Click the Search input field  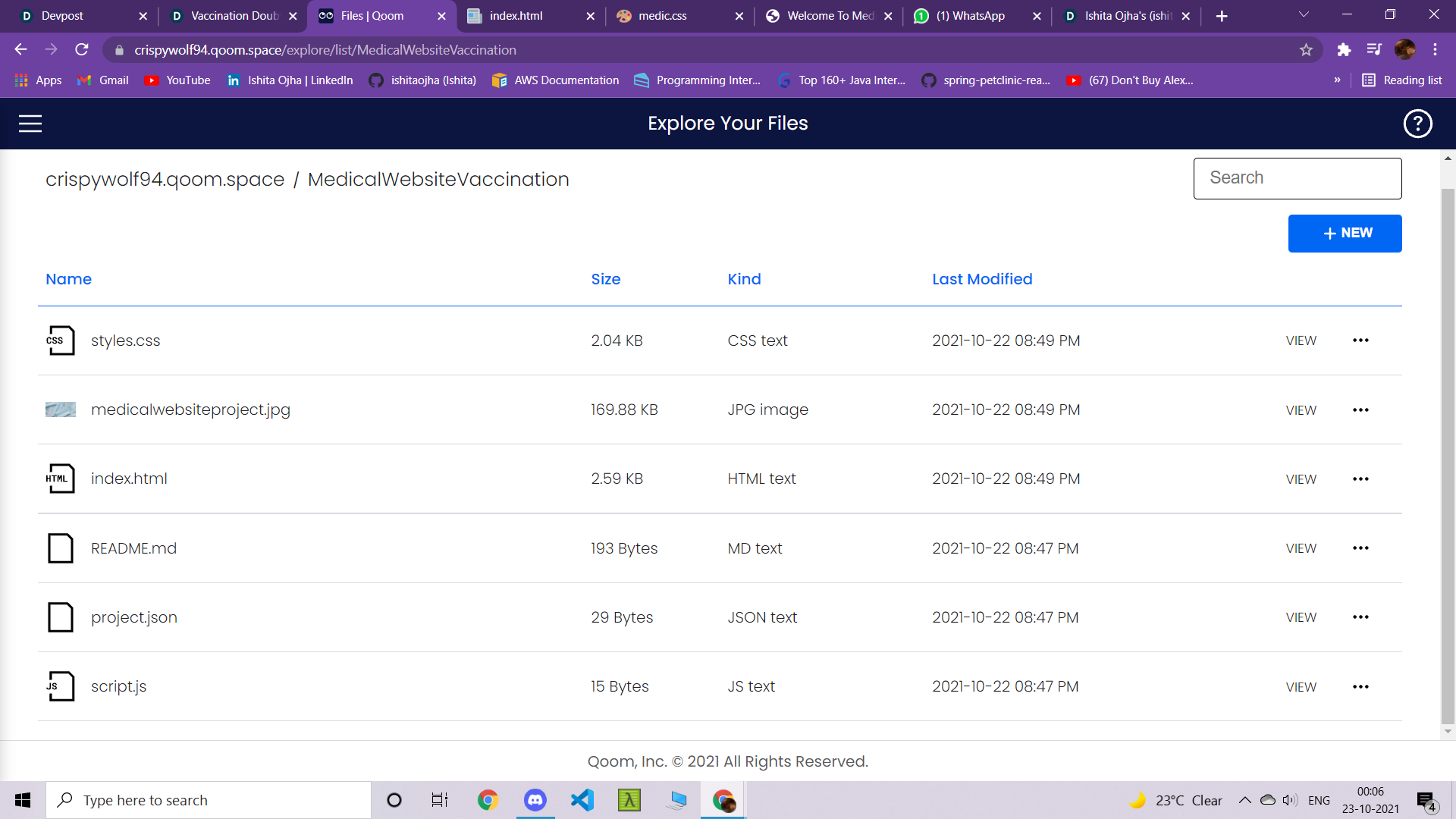[x=1297, y=178]
